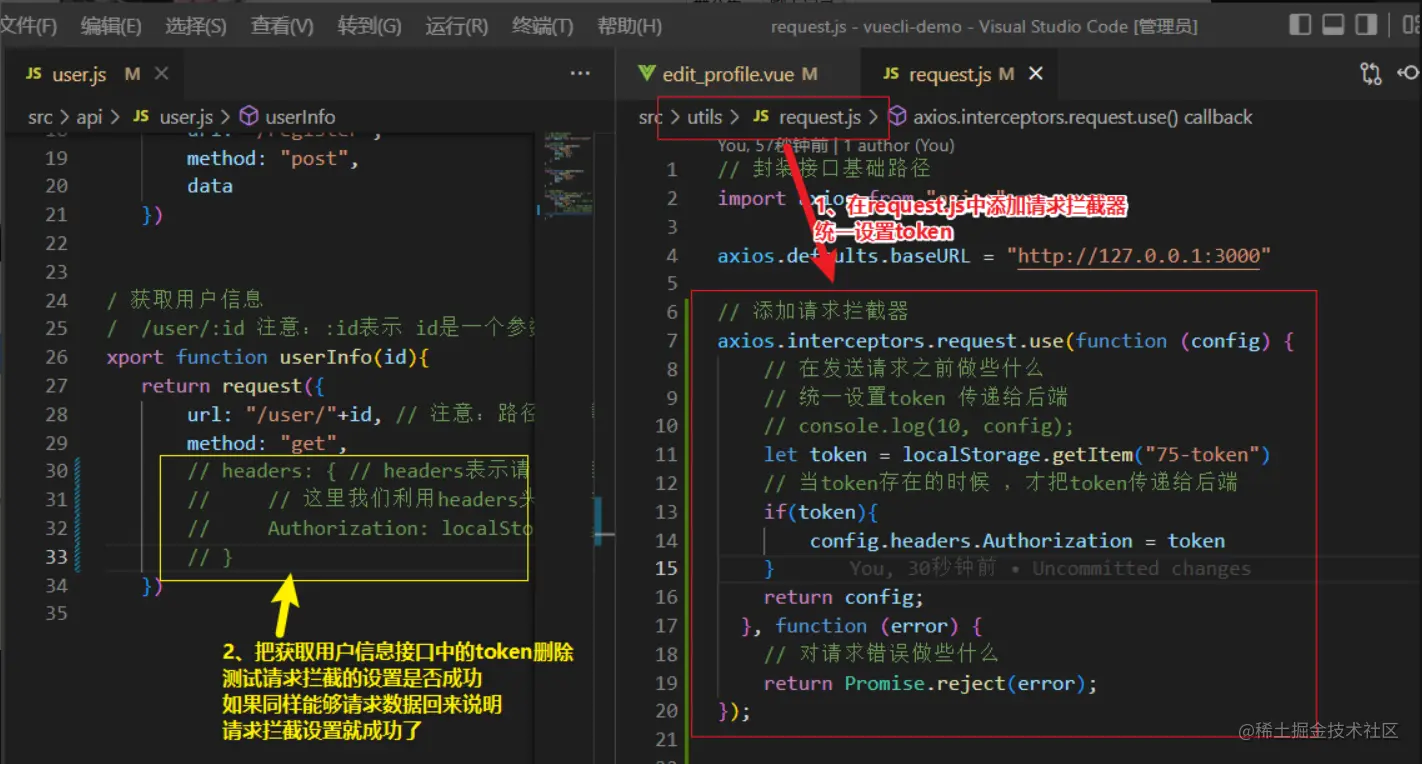Click the 'You, 30秒钟前 • Uncommitted changes' blame text

1050,568
